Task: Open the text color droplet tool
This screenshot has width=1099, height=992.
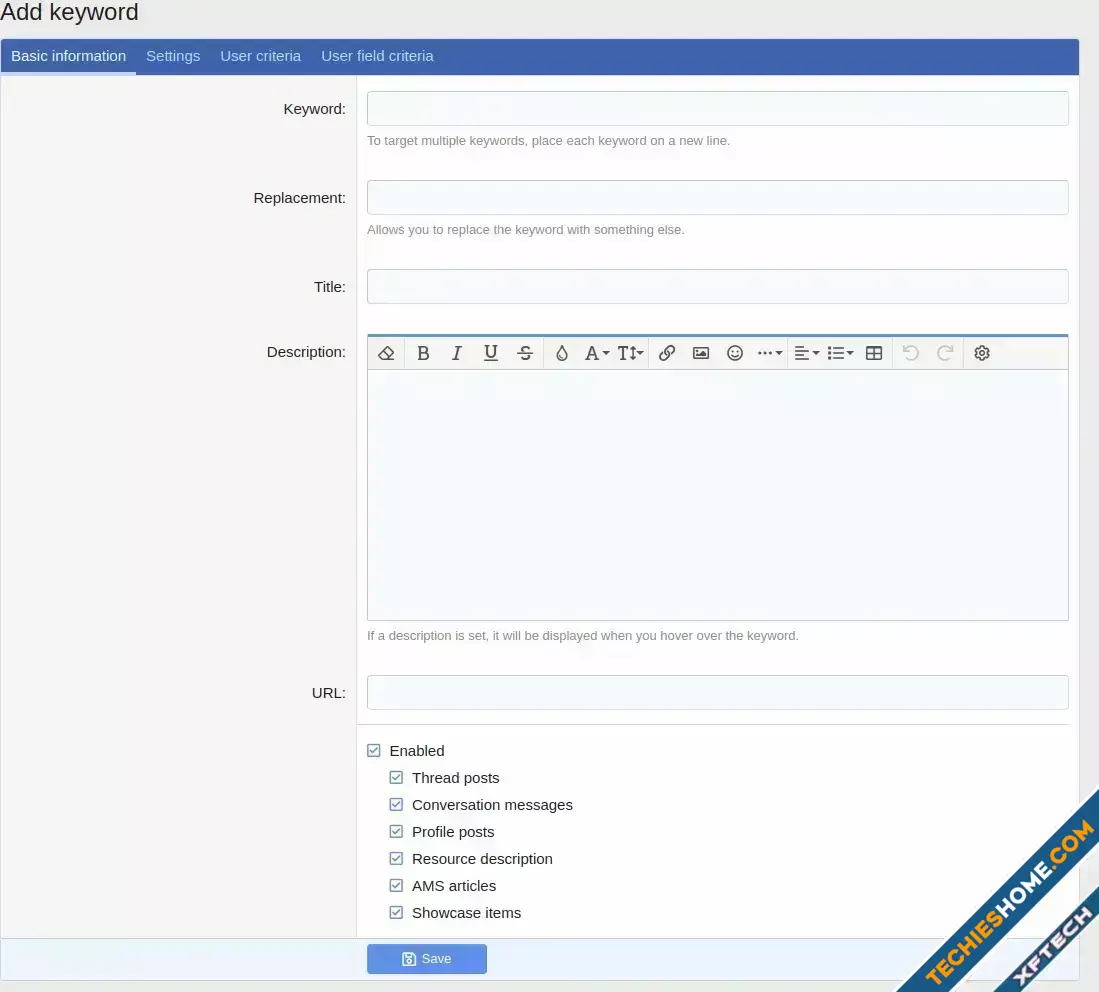Action: coord(561,353)
